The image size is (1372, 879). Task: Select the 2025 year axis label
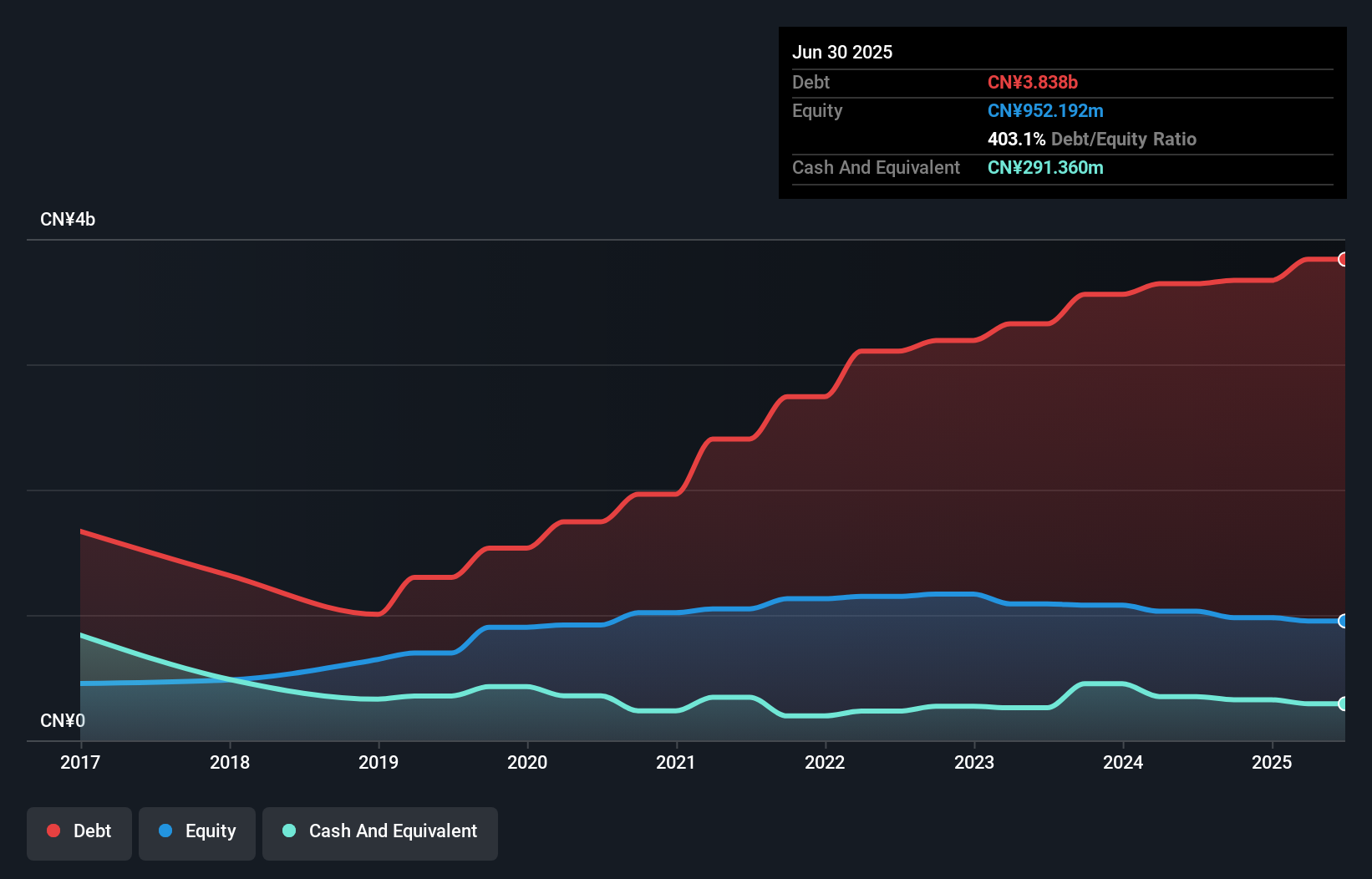tap(1272, 762)
